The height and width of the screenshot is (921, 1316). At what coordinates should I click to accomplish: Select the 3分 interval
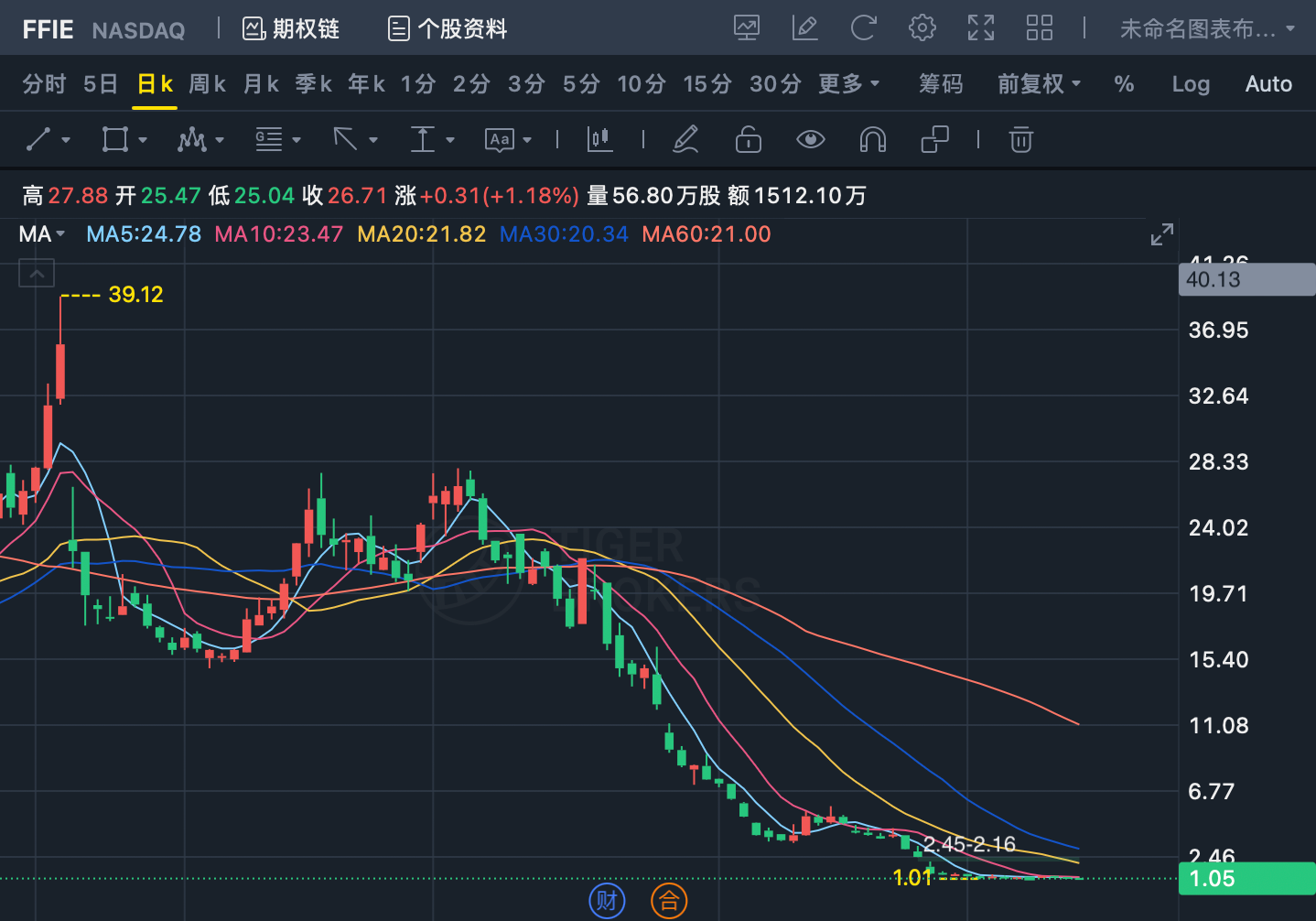pos(527,84)
